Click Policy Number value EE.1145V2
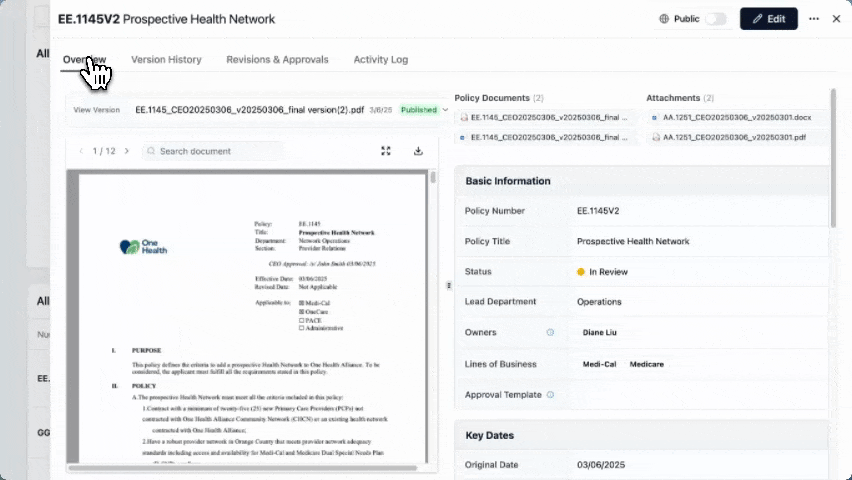 coord(598,211)
